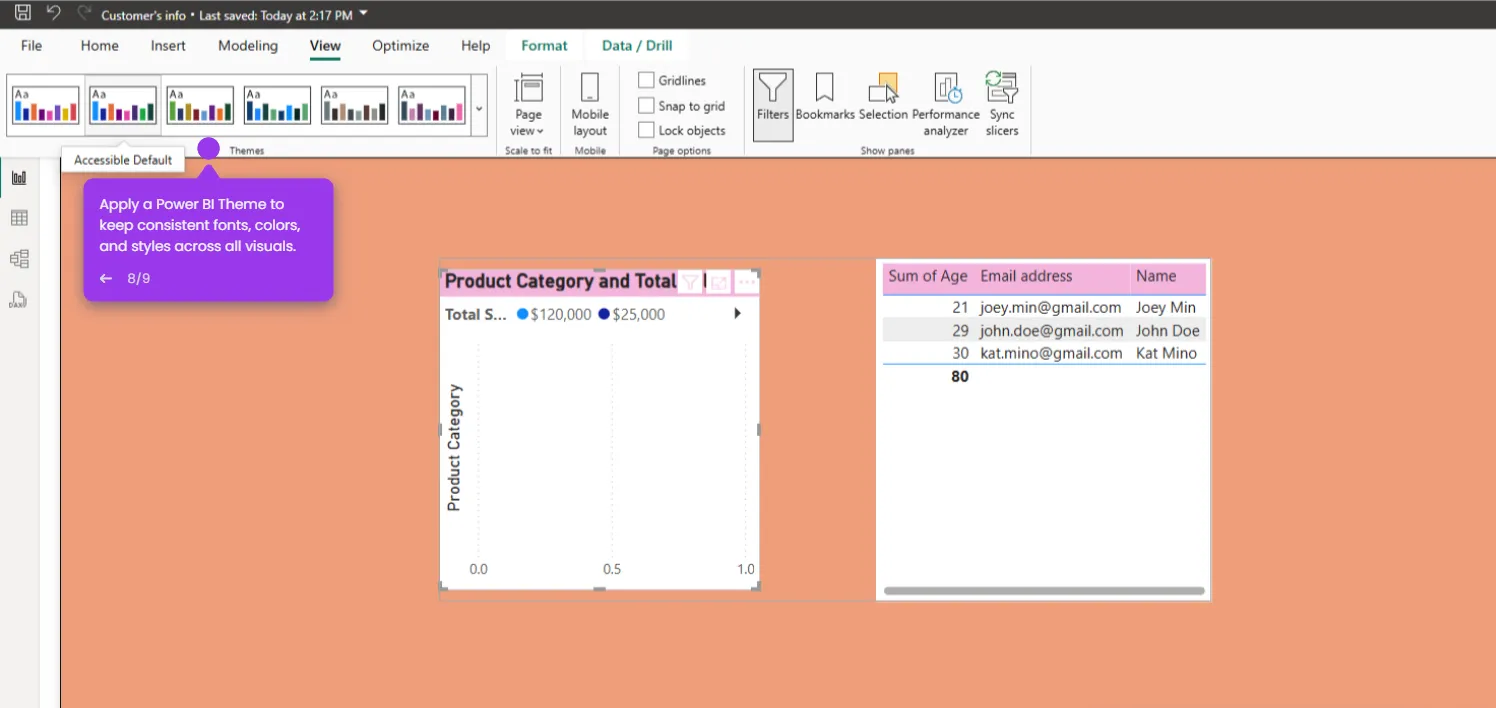
Task: Toggle the Filters pane button
Action: tap(773, 105)
